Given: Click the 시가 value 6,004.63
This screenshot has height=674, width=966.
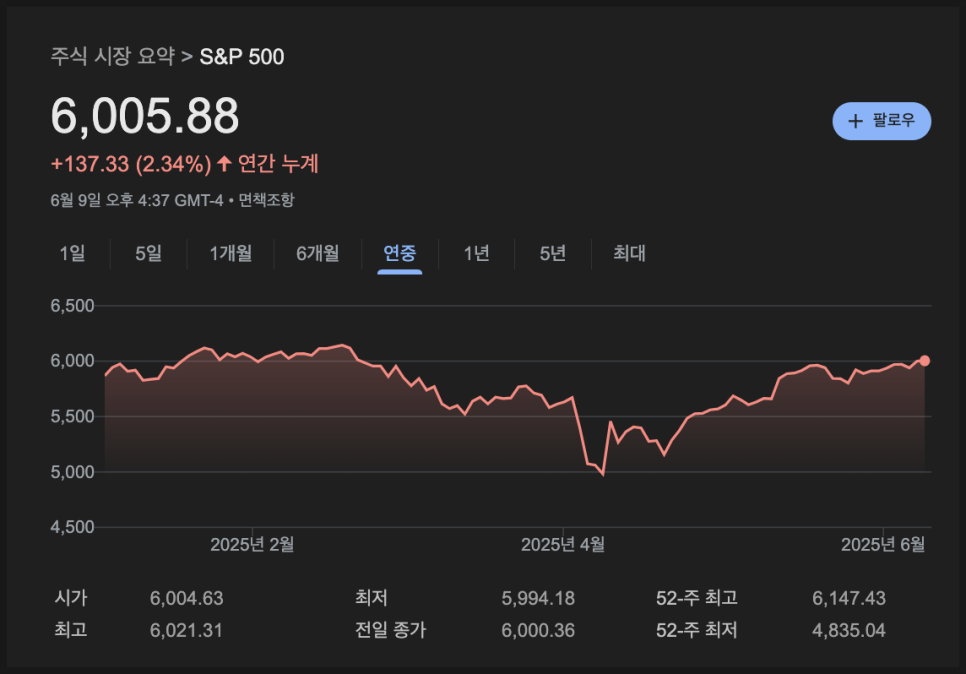Looking at the screenshot, I should [x=187, y=598].
